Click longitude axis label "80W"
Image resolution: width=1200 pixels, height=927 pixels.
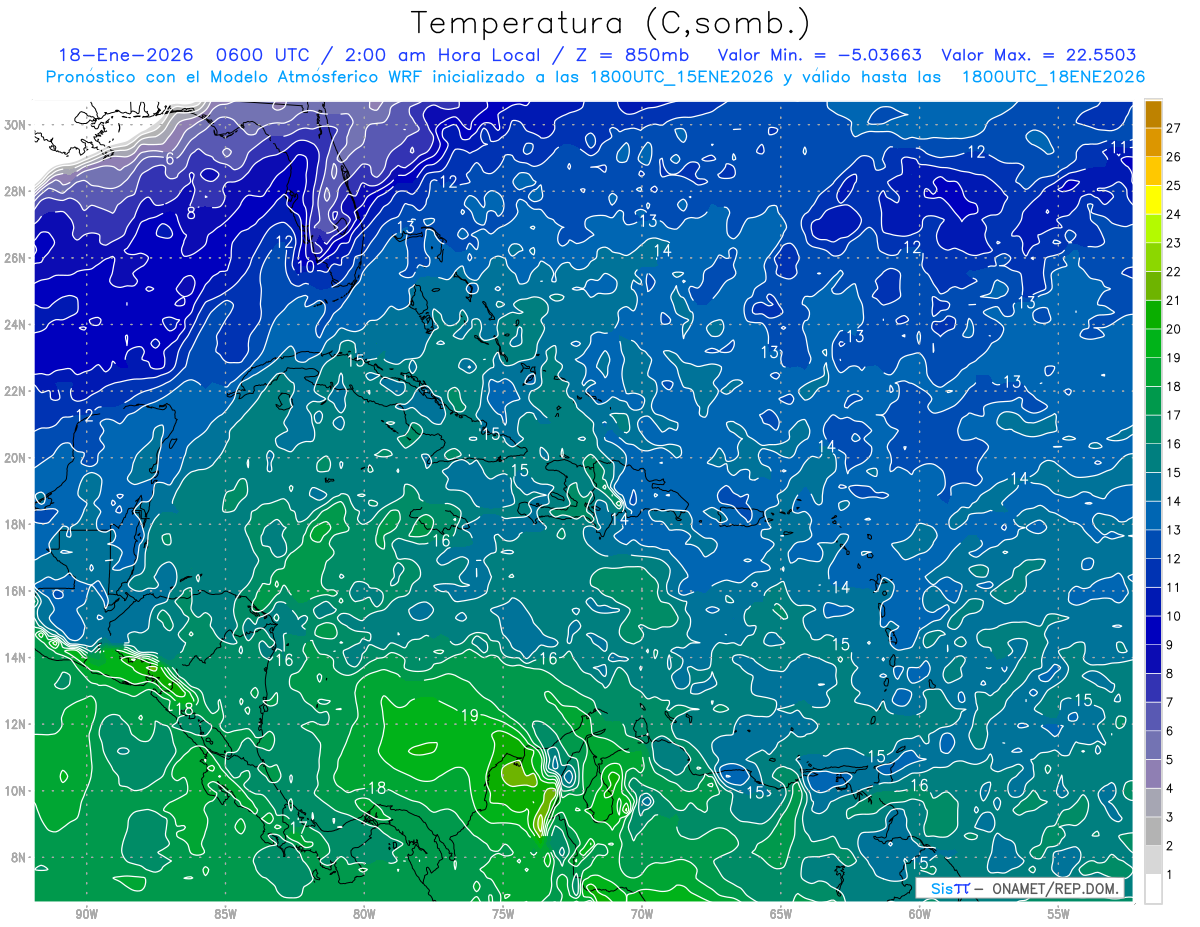(364, 914)
